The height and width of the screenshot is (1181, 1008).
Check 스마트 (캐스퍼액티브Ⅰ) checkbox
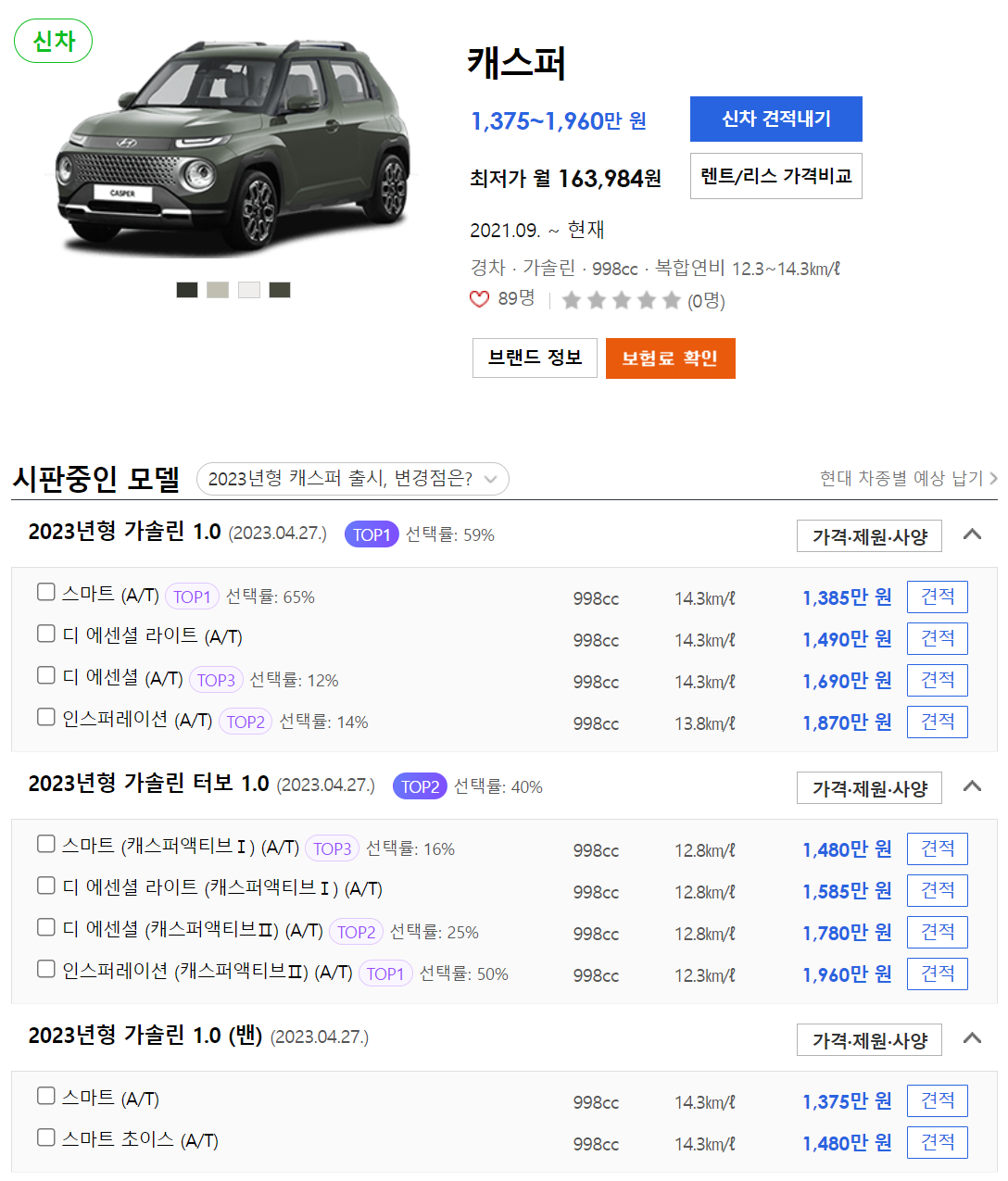coord(46,844)
